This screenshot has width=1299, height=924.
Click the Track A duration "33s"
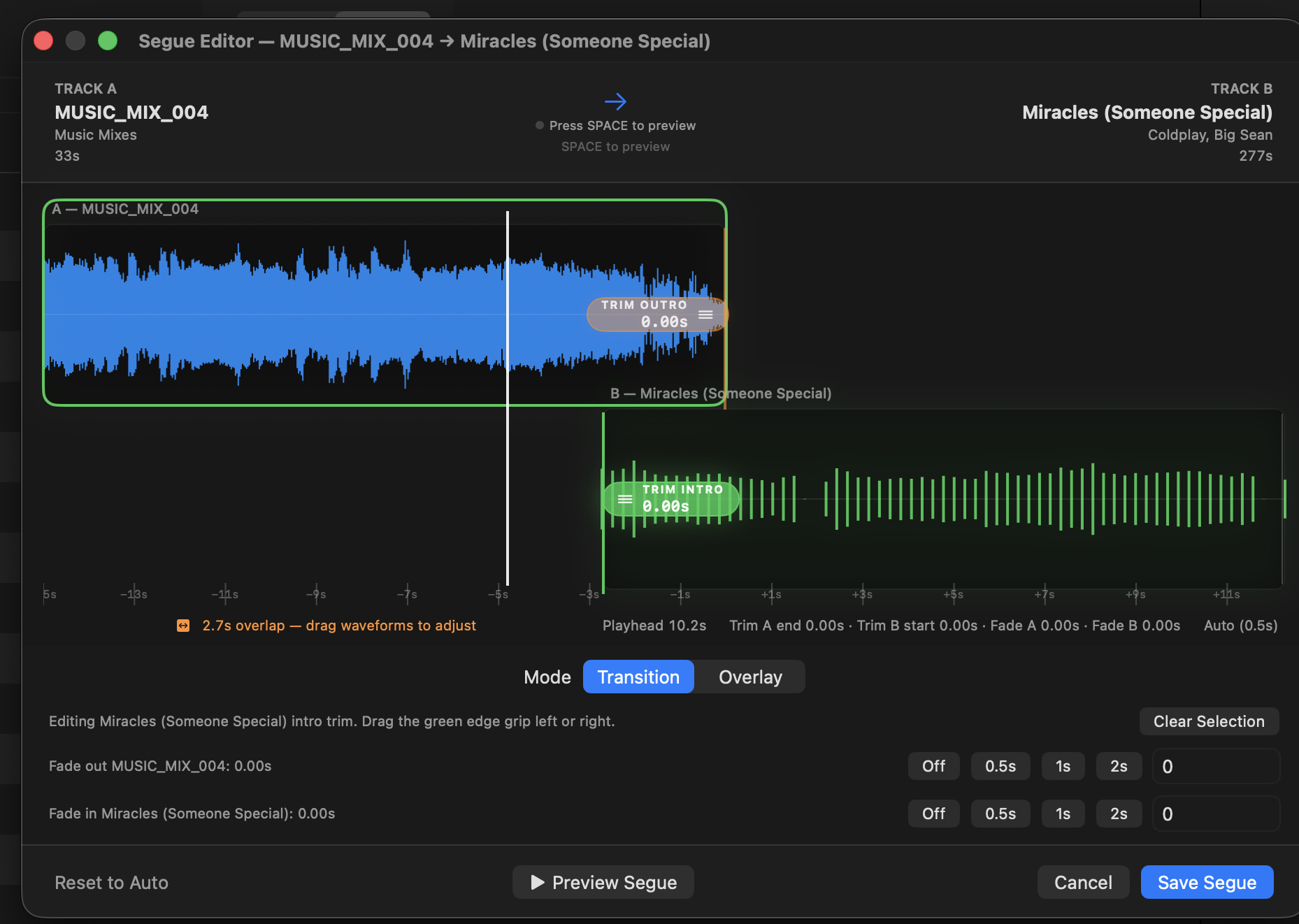coord(67,156)
